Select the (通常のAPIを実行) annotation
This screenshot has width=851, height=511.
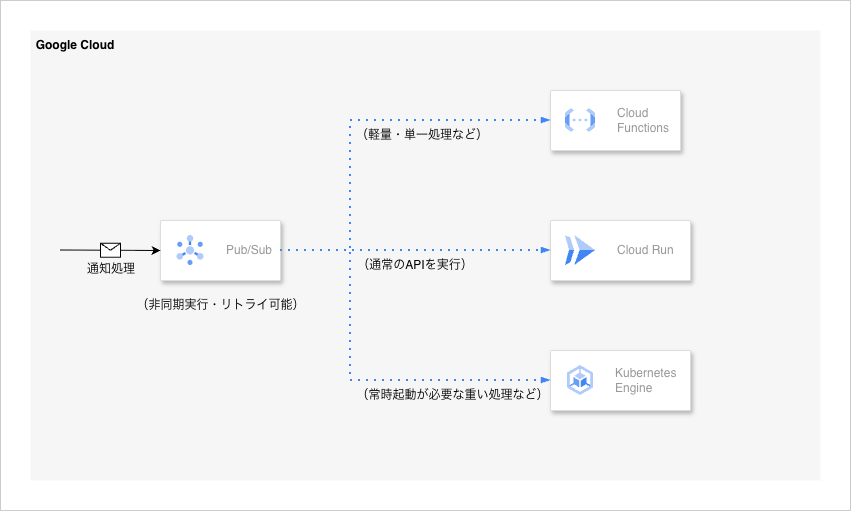point(414,265)
